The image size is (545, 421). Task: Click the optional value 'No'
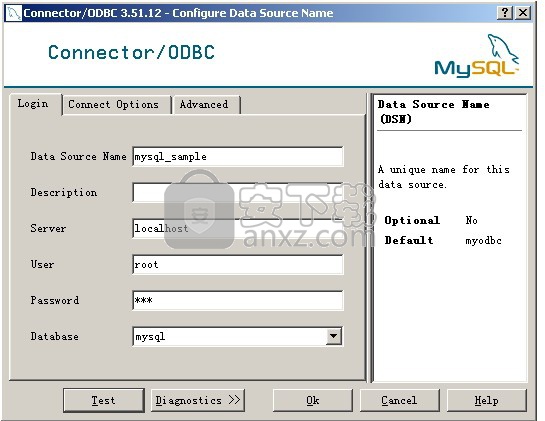click(471, 220)
